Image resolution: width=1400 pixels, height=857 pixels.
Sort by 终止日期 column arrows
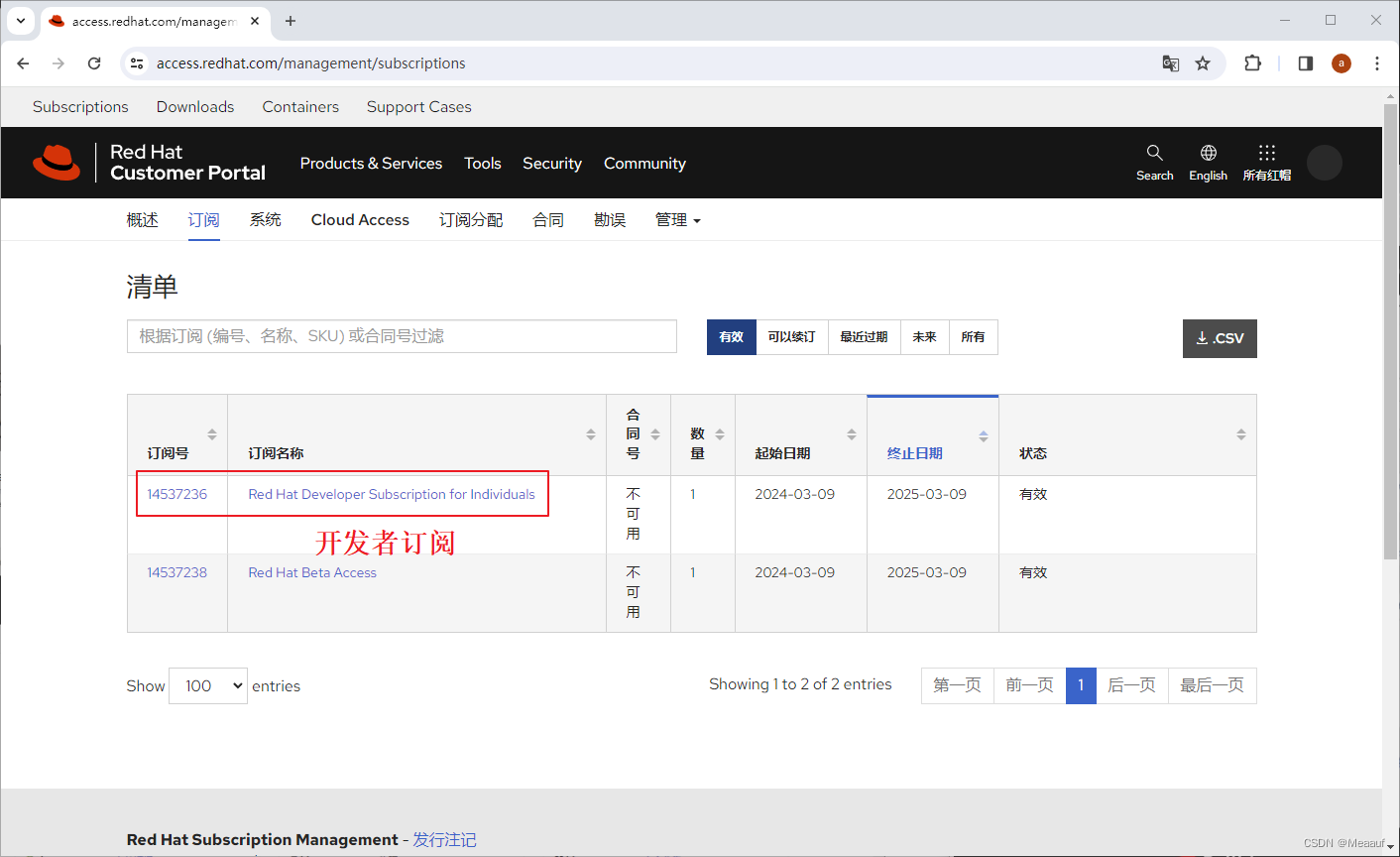pos(984,436)
